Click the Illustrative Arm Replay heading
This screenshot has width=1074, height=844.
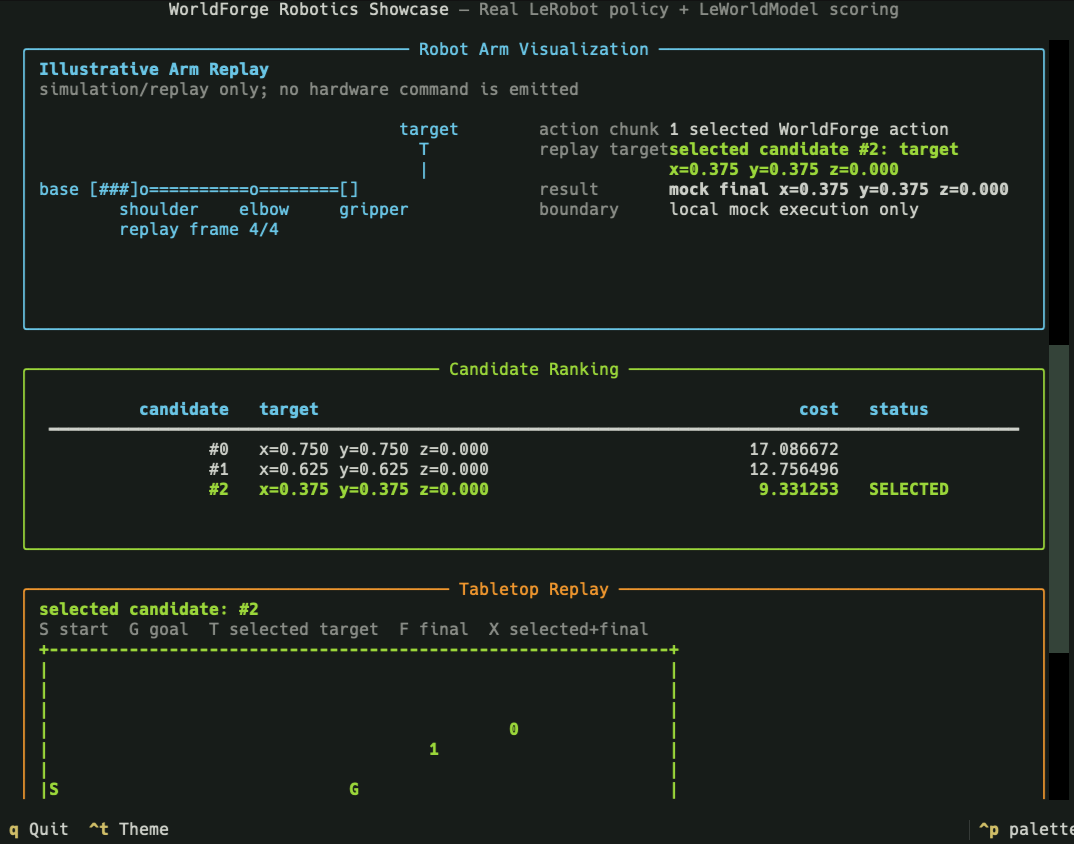[154, 69]
